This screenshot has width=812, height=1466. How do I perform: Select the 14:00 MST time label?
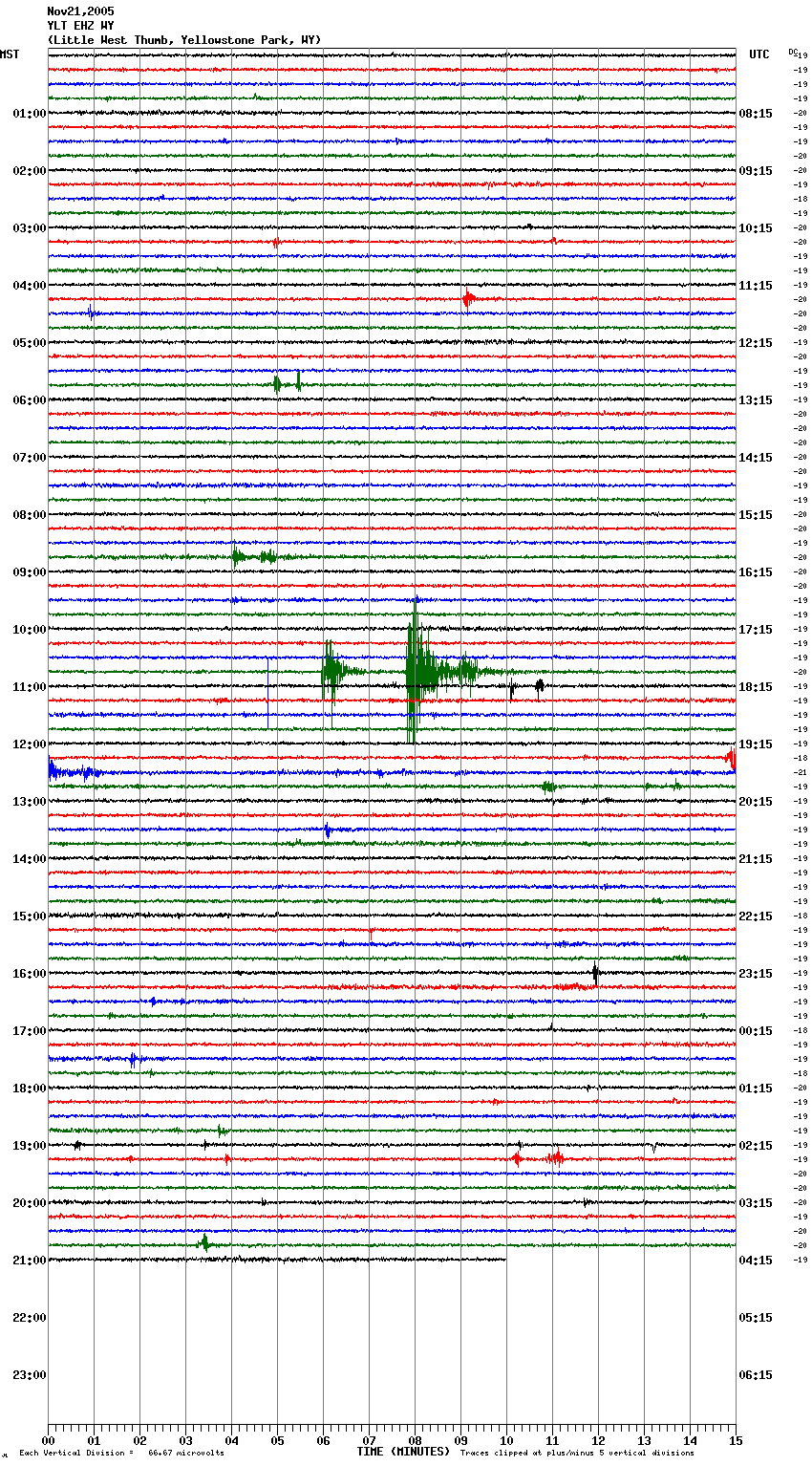pos(30,859)
